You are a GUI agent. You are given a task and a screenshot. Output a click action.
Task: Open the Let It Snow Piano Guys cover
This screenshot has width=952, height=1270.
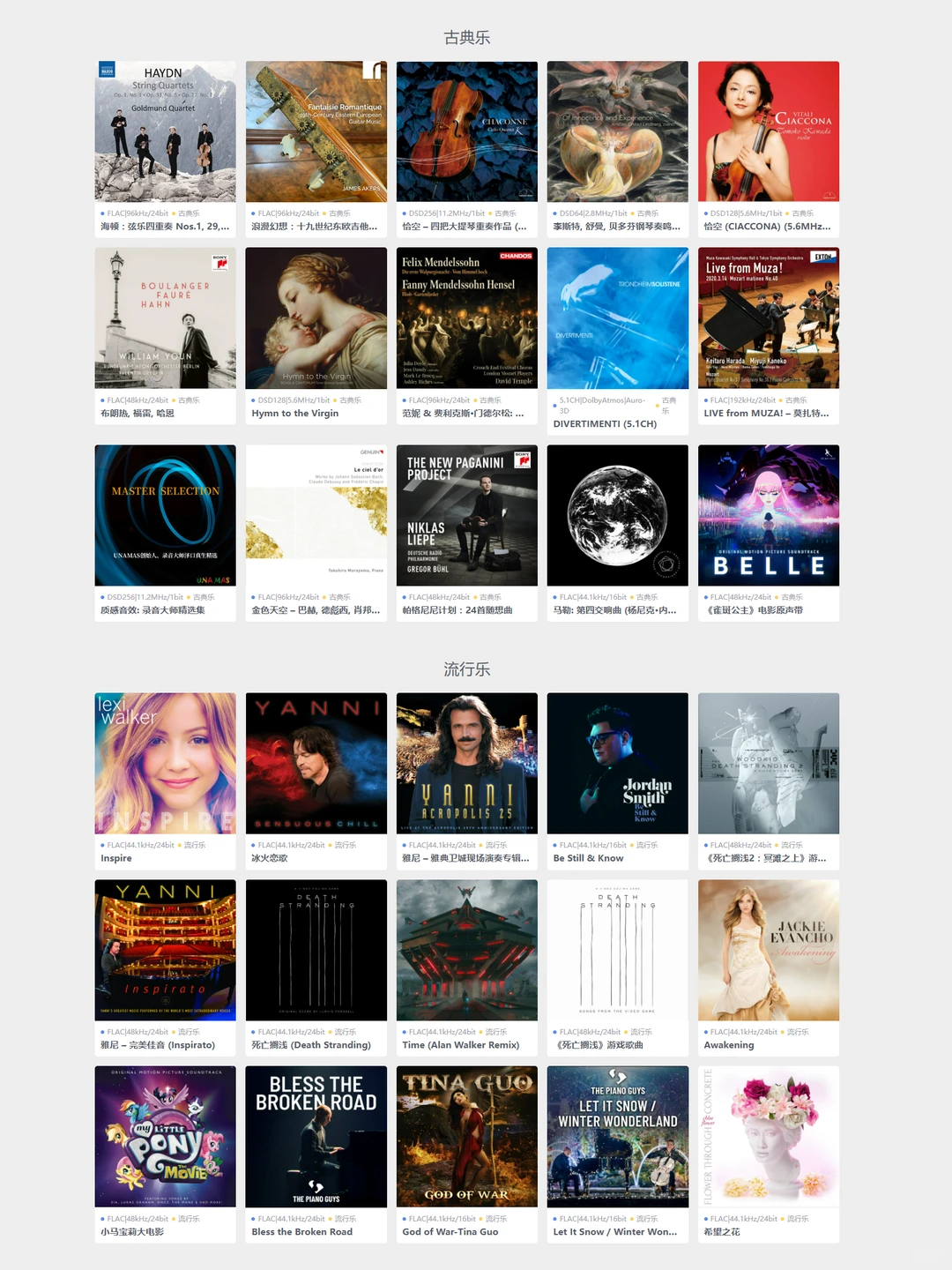[618, 1137]
